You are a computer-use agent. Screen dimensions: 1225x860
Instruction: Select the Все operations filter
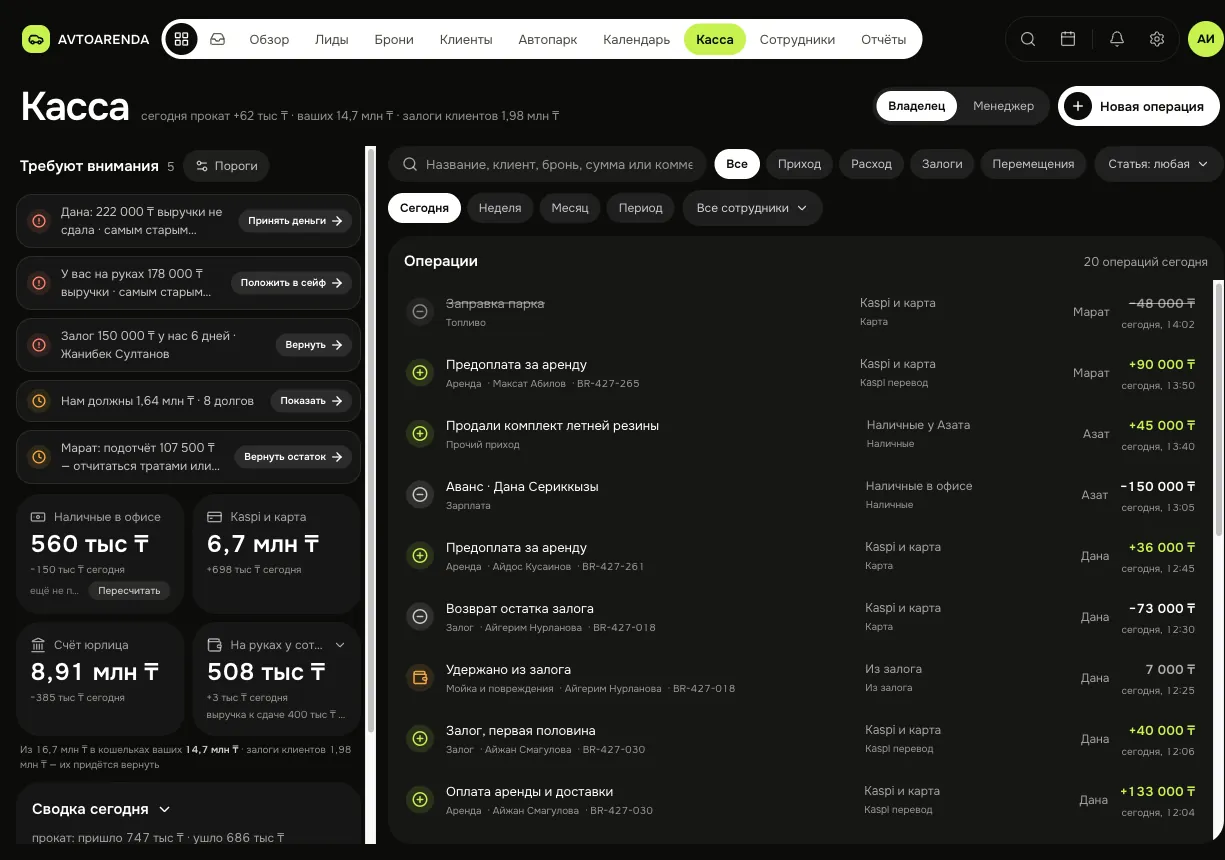tap(737, 164)
